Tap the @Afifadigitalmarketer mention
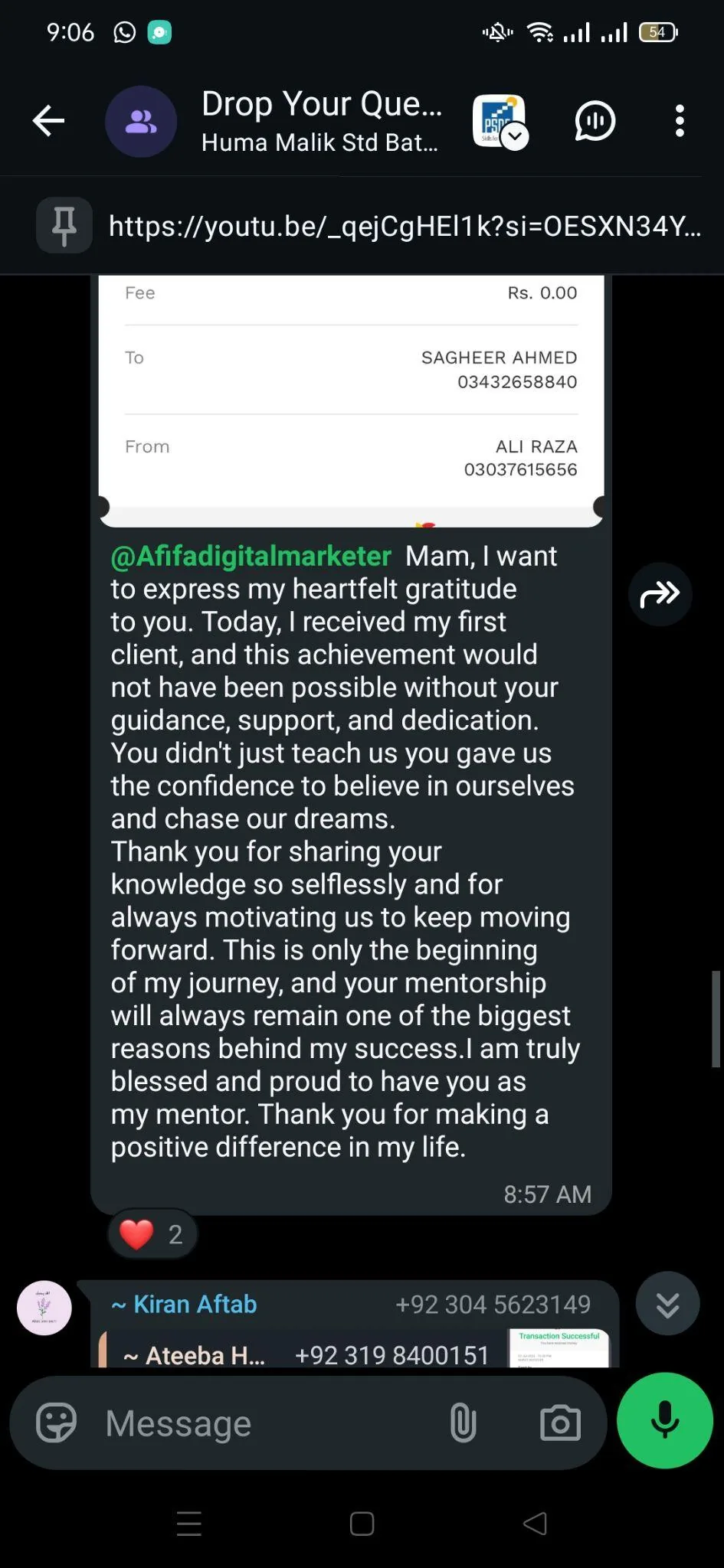Image resolution: width=724 pixels, height=1568 pixels. click(x=251, y=556)
